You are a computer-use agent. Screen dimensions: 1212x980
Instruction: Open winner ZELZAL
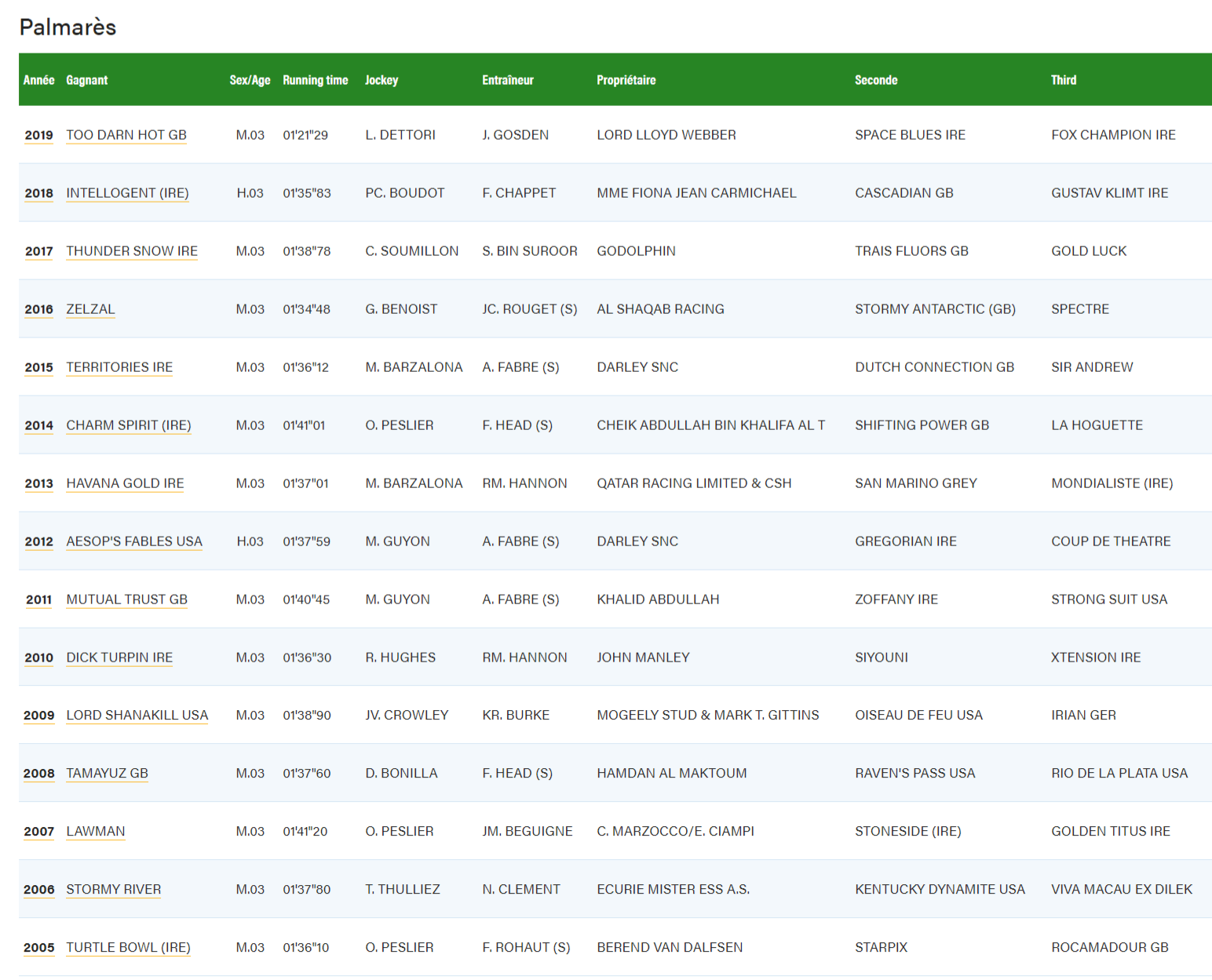90,309
